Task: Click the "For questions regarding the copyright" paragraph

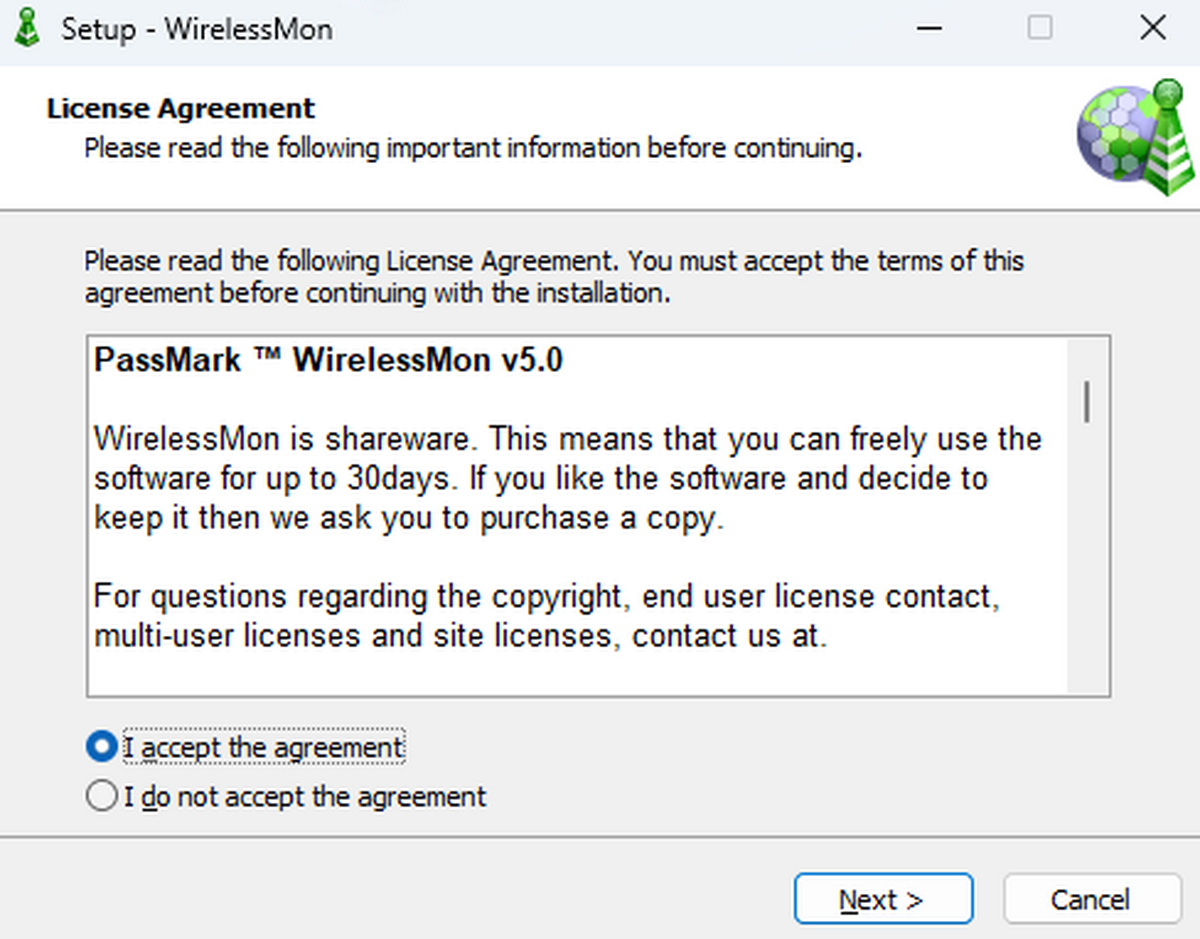Action: (x=547, y=616)
